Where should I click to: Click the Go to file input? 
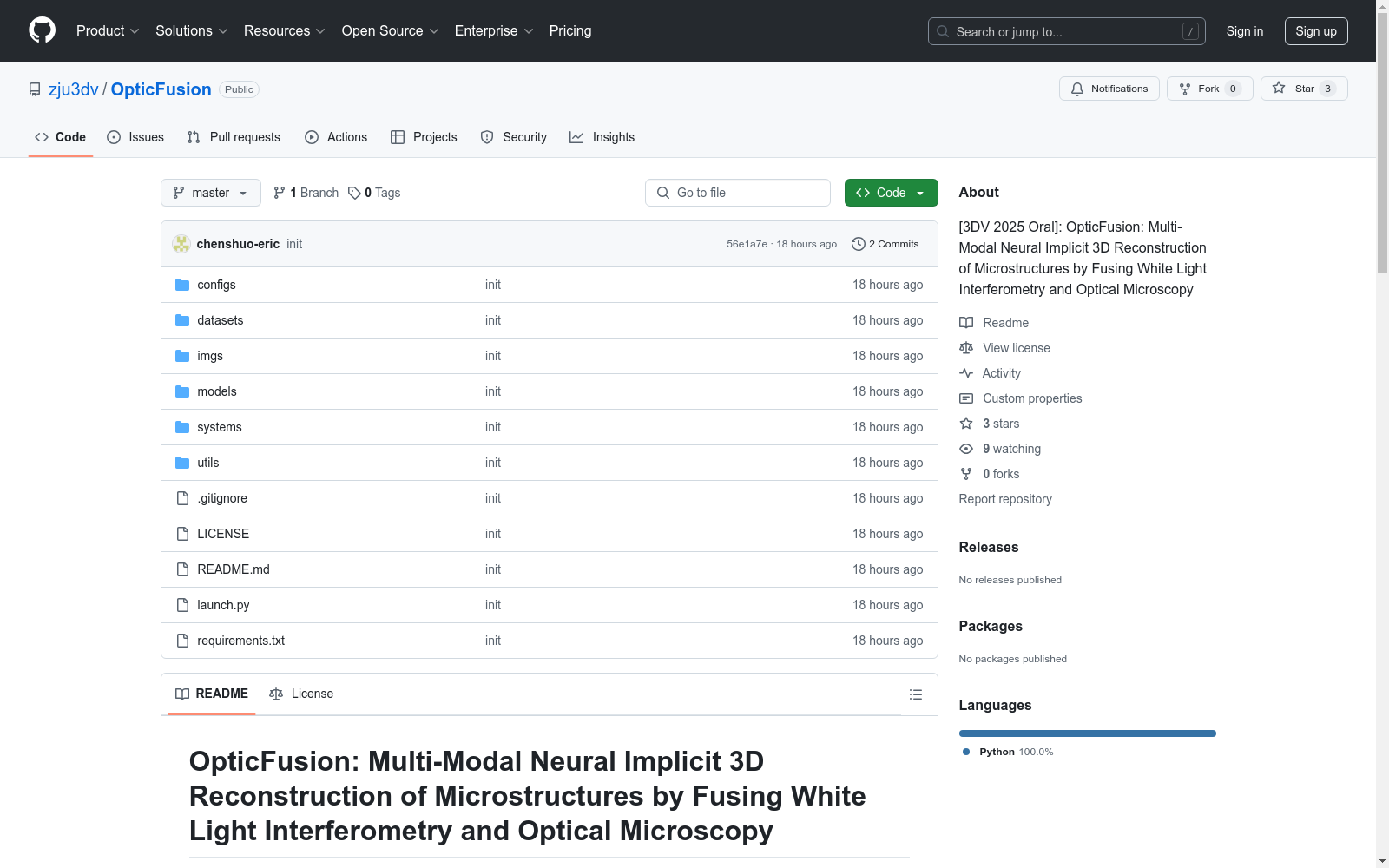[738, 193]
